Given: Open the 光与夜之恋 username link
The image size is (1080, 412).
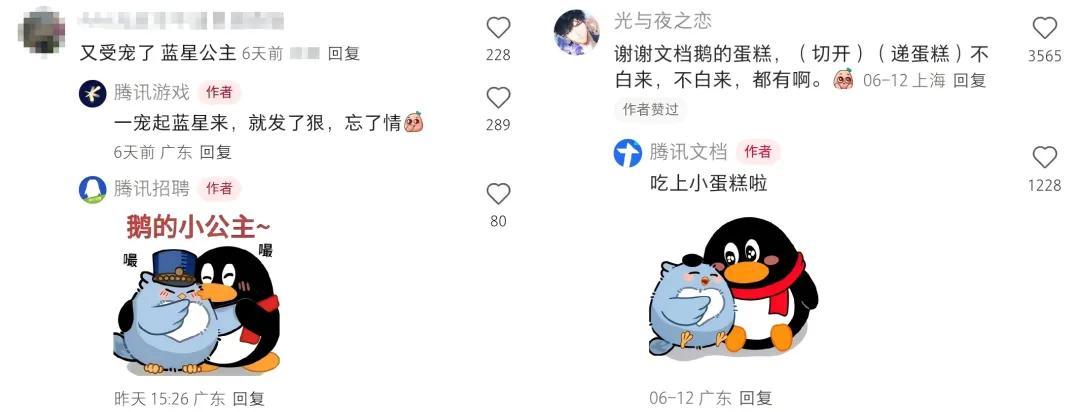Looking at the screenshot, I should 663,21.
